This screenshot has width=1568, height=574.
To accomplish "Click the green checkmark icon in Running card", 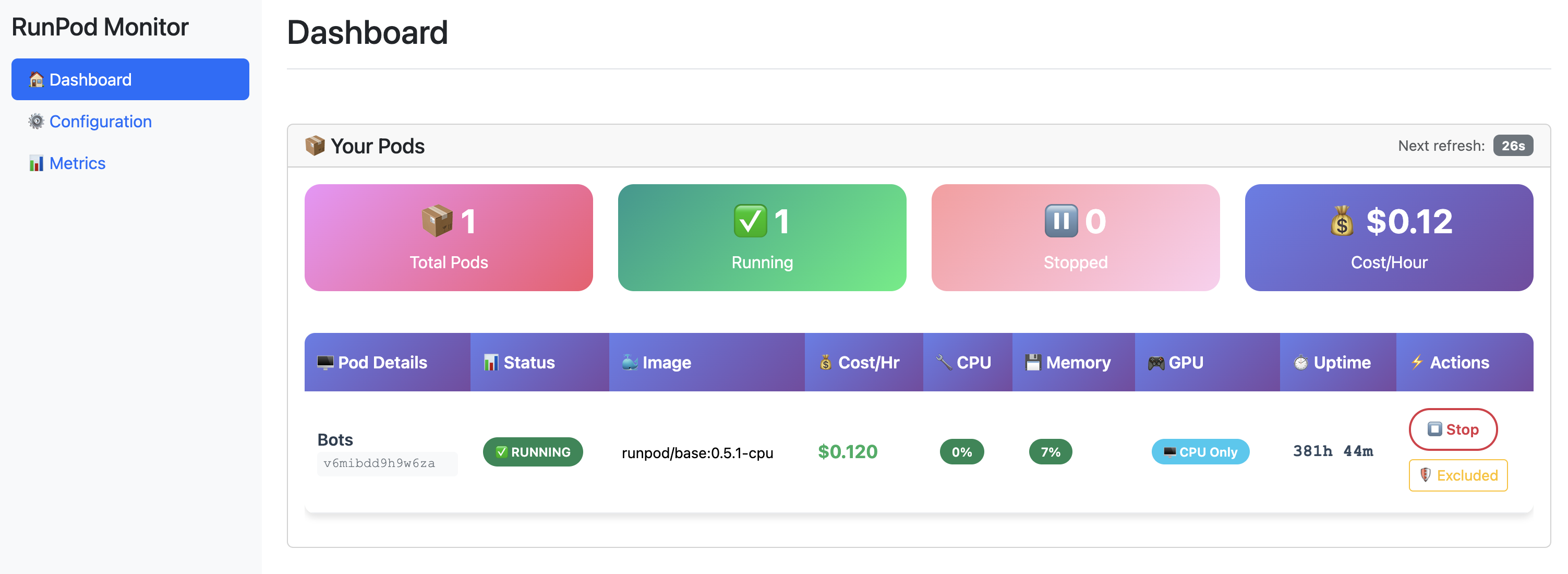I will pyautogui.click(x=750, y=221).
